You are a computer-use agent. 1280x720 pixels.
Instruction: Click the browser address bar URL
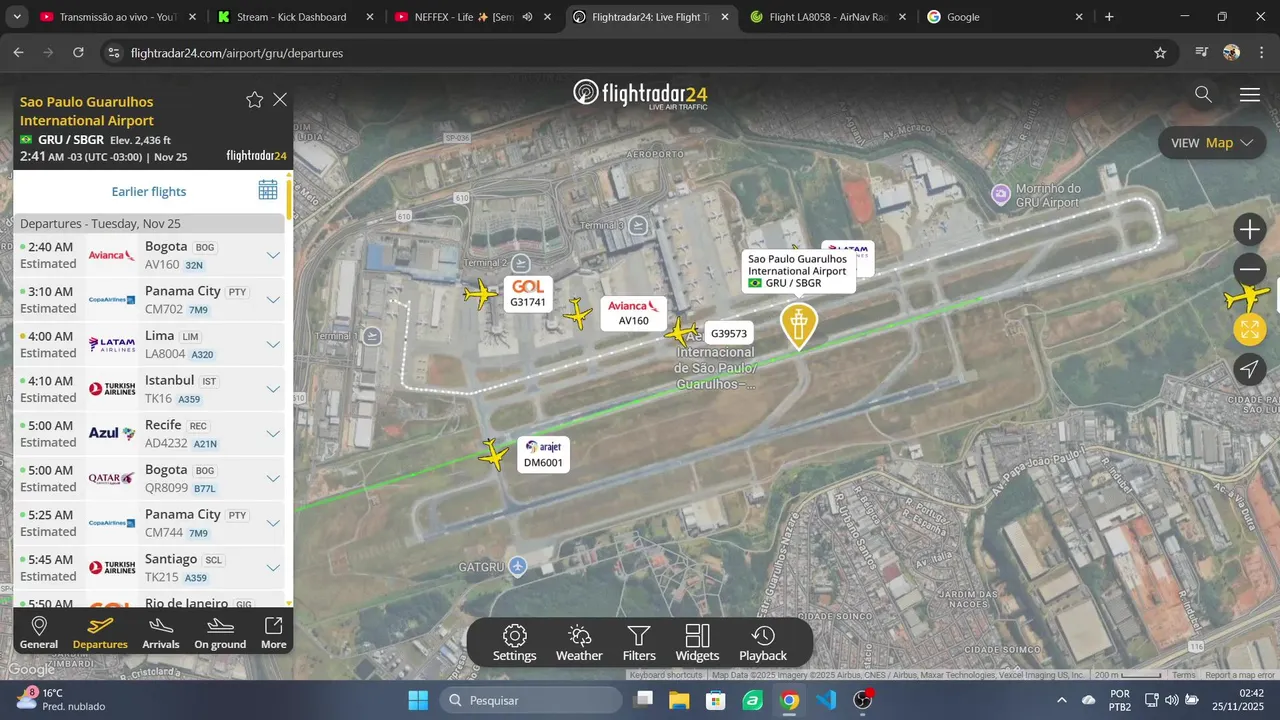pyautogui.click(x=237, y=53)
